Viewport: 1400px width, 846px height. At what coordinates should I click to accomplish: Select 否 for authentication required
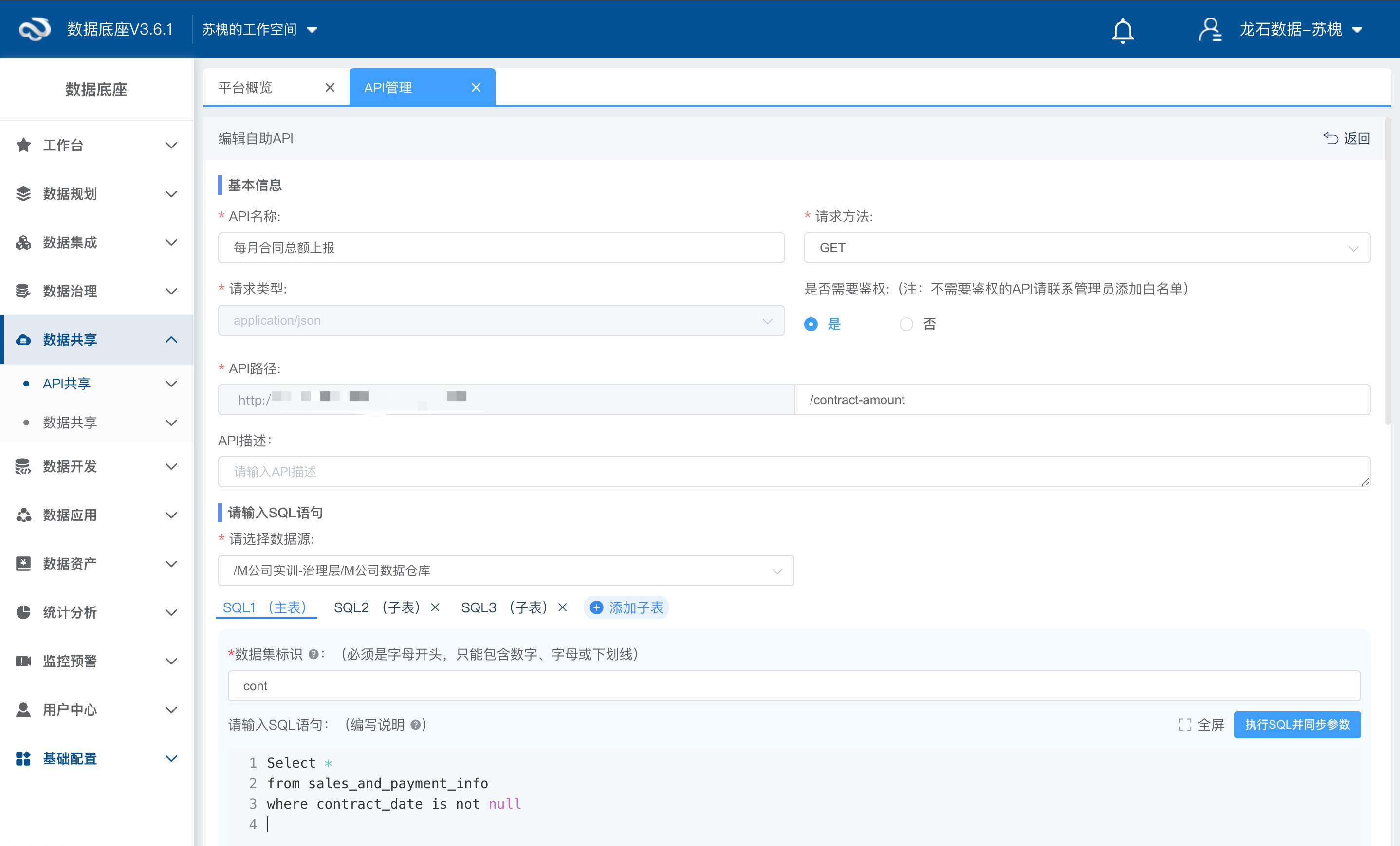[906, 324]
